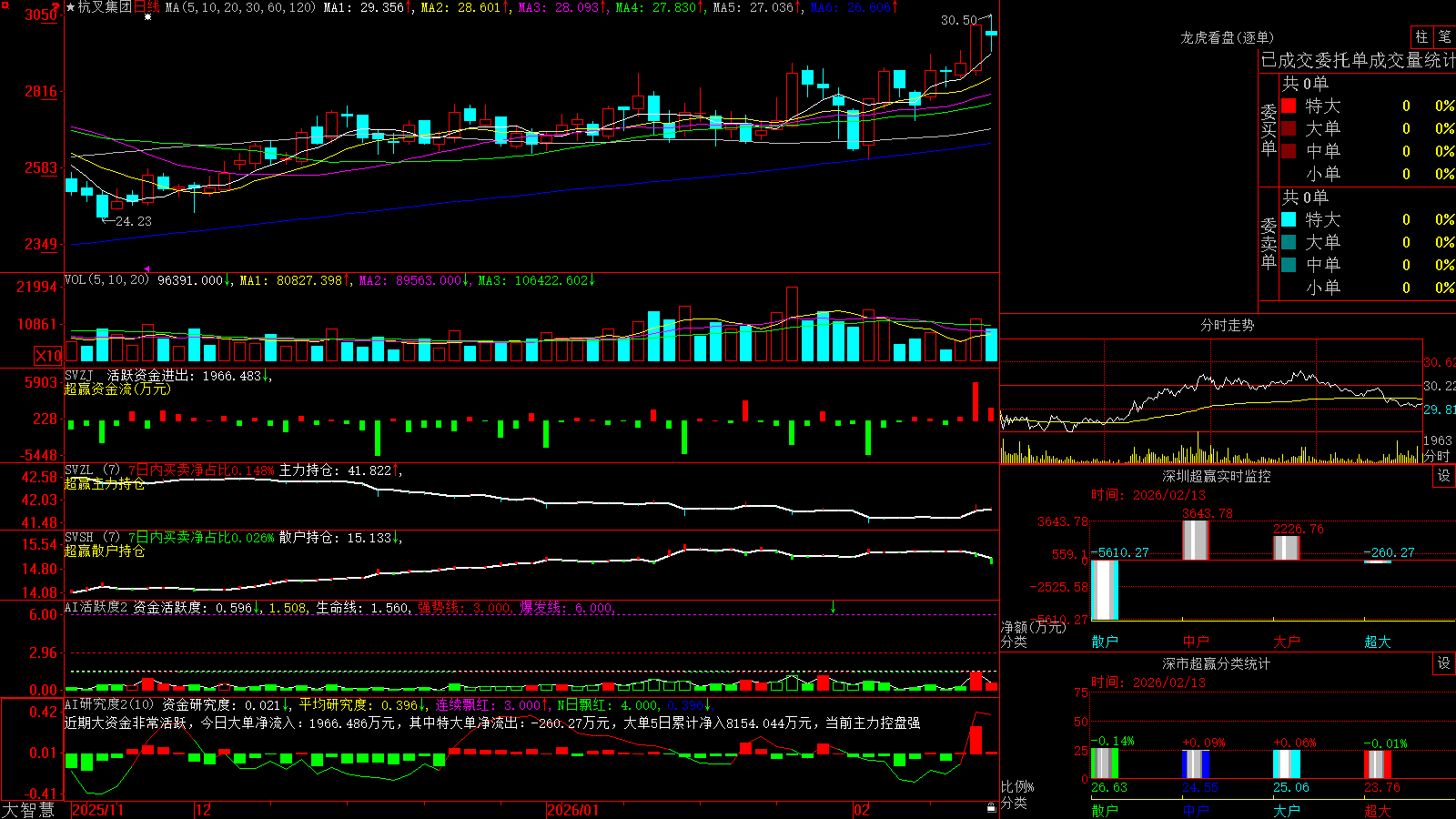
Task: Click the X10 volume scale box
Action: 48,356
